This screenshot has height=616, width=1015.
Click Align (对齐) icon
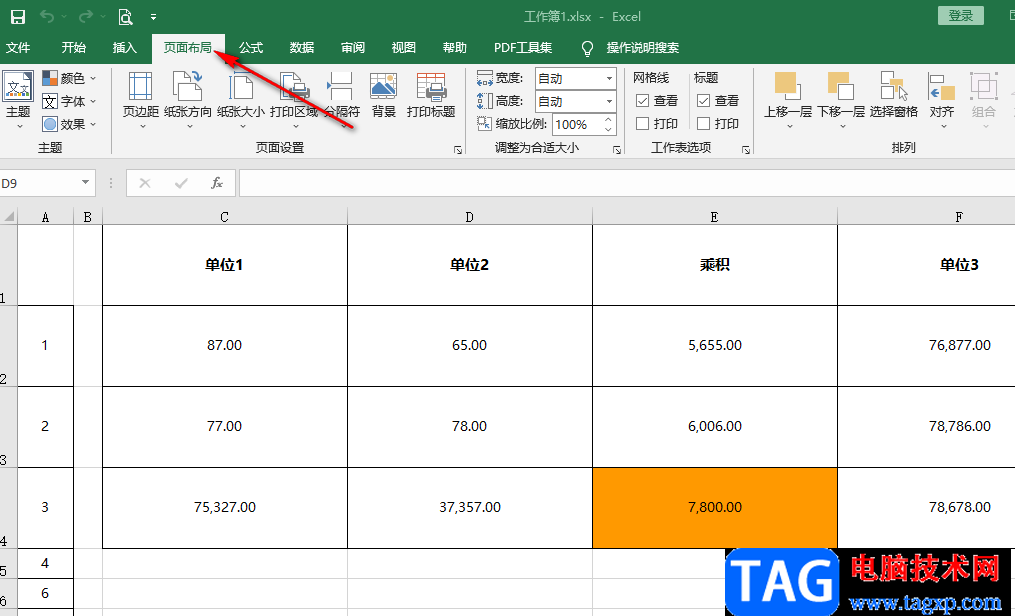942,86
